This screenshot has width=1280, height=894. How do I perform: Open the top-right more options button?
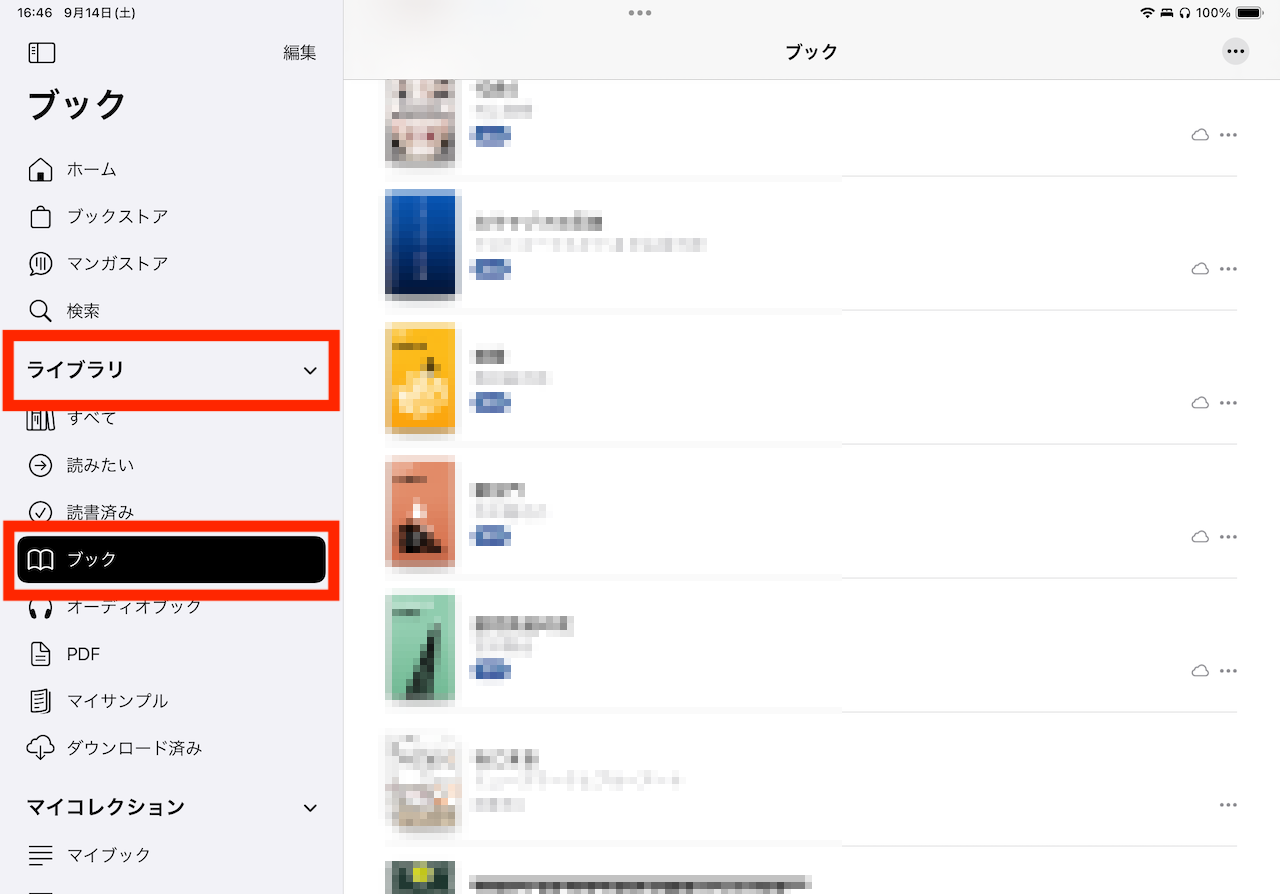[x=1236, y=52]
